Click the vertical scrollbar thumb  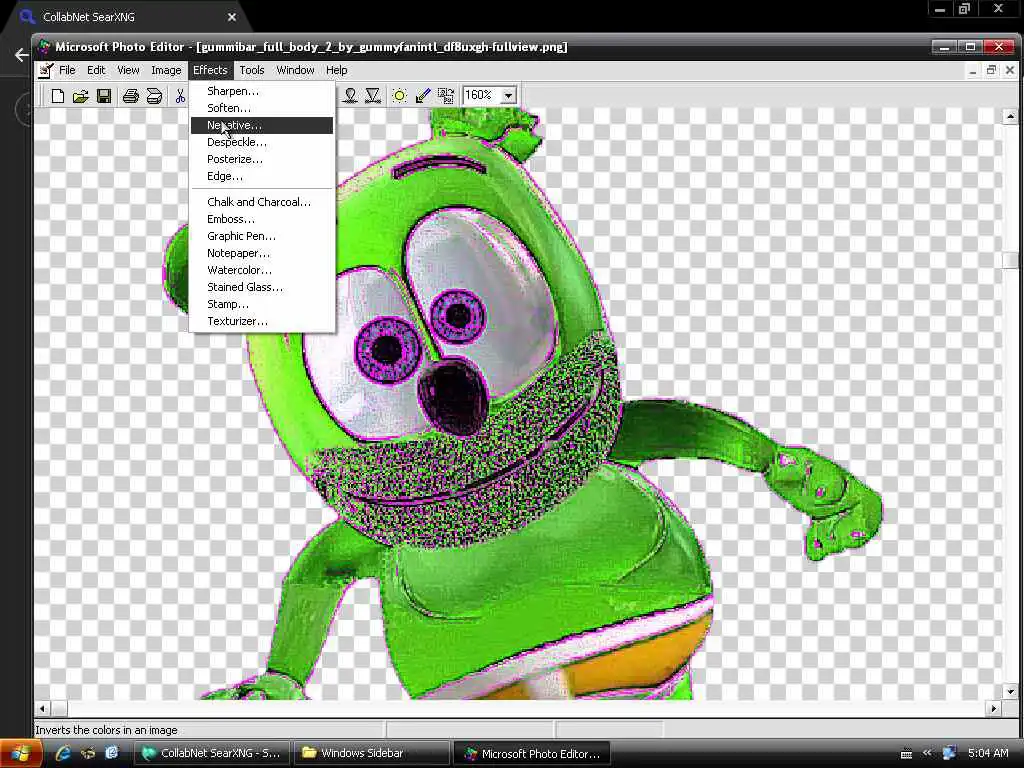pos(1010,260)
